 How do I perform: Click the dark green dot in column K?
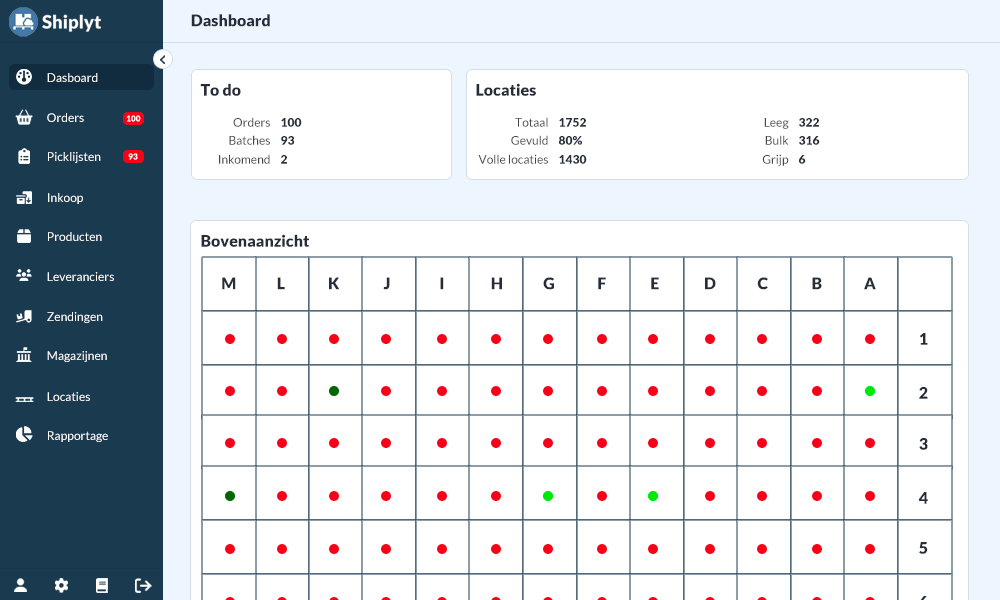pyautogui.click(x=334, y=391)
